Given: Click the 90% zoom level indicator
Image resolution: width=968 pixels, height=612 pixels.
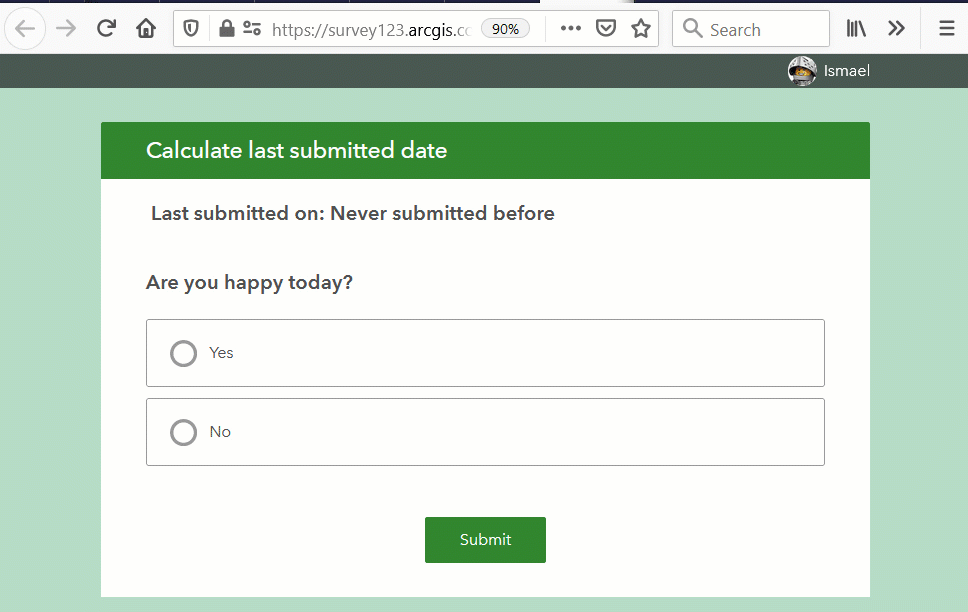Looking at the screenshot, I should pos(505,28).
